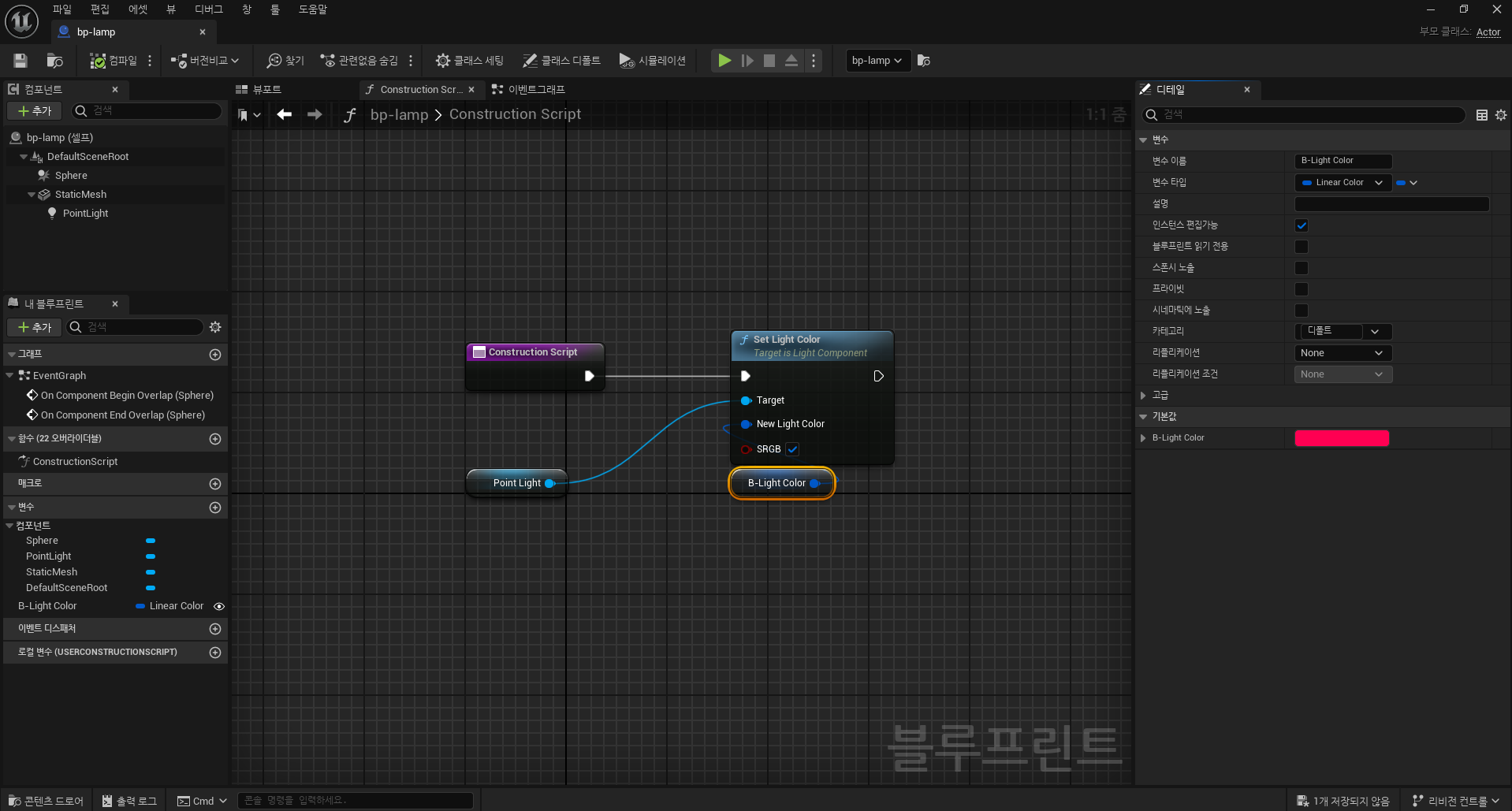Screen dimensions: 1512x811
Task: Add a new event dispatcher plus icon
Action: click(x=215, y=629)
